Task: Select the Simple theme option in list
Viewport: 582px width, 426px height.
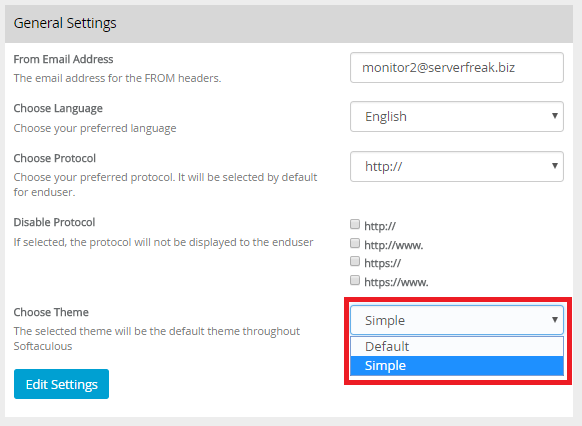Action: click(x=457, y=366)
